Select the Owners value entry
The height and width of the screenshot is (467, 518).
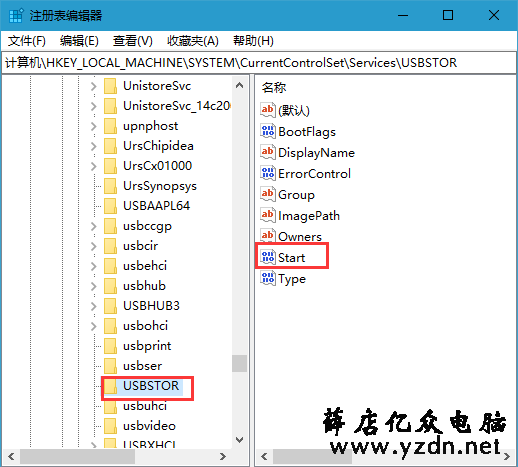300,236
